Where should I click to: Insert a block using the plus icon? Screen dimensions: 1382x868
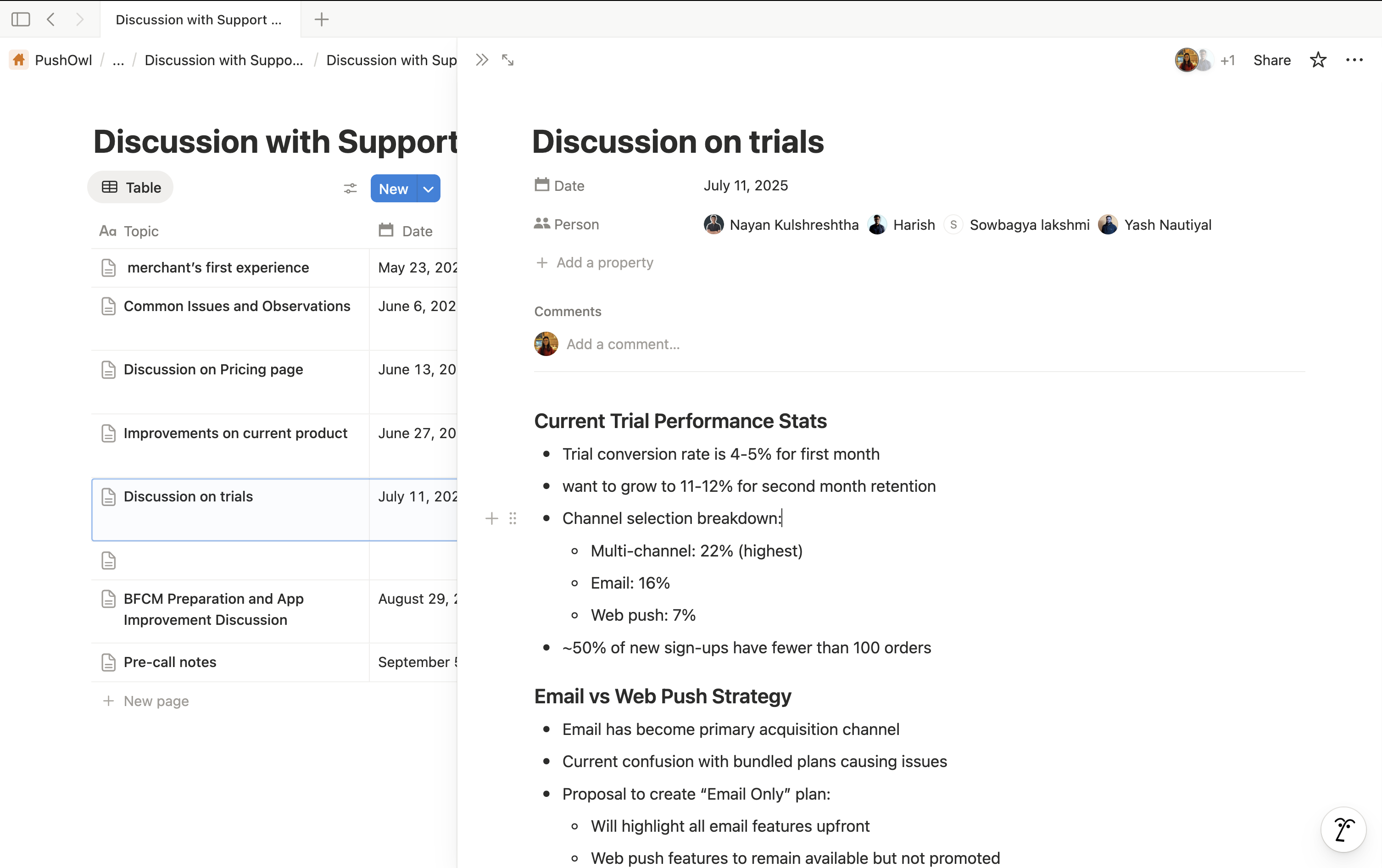pyautogui.click(x=491, y=518)
